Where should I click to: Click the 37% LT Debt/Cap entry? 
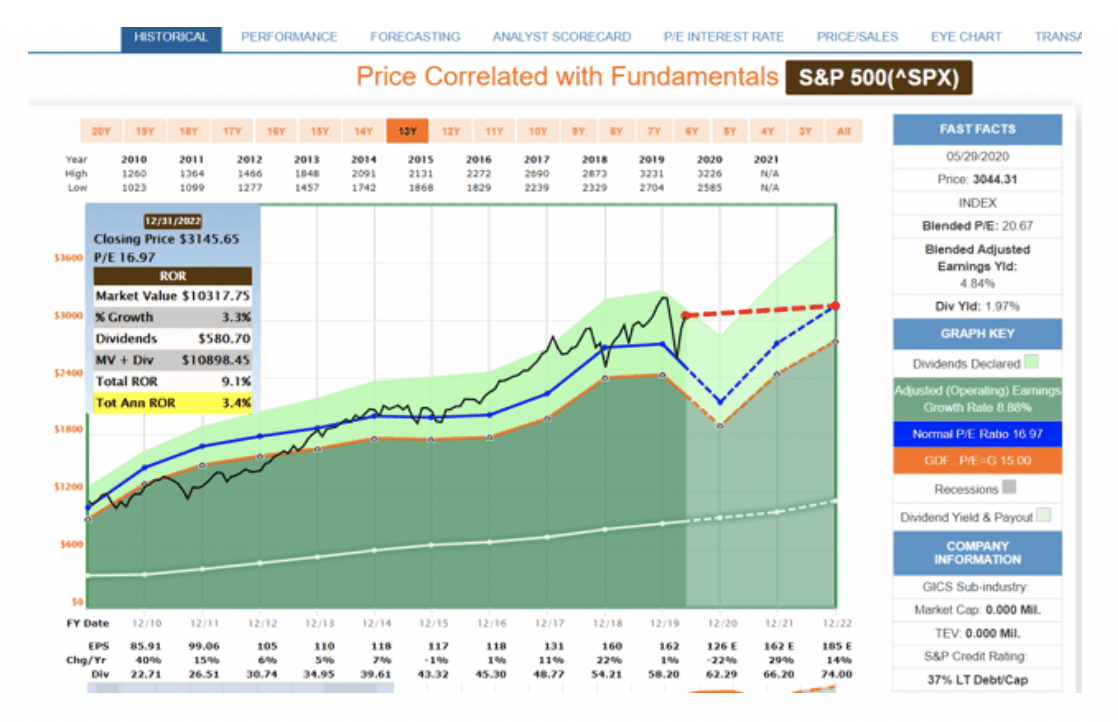pos(978,680)
